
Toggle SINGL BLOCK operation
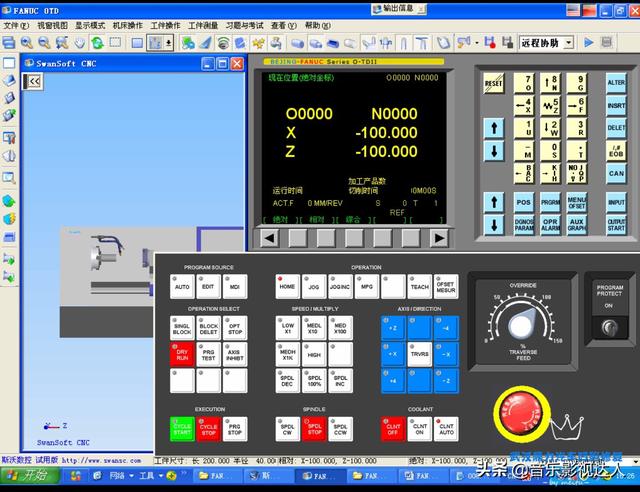coord(182,328)
